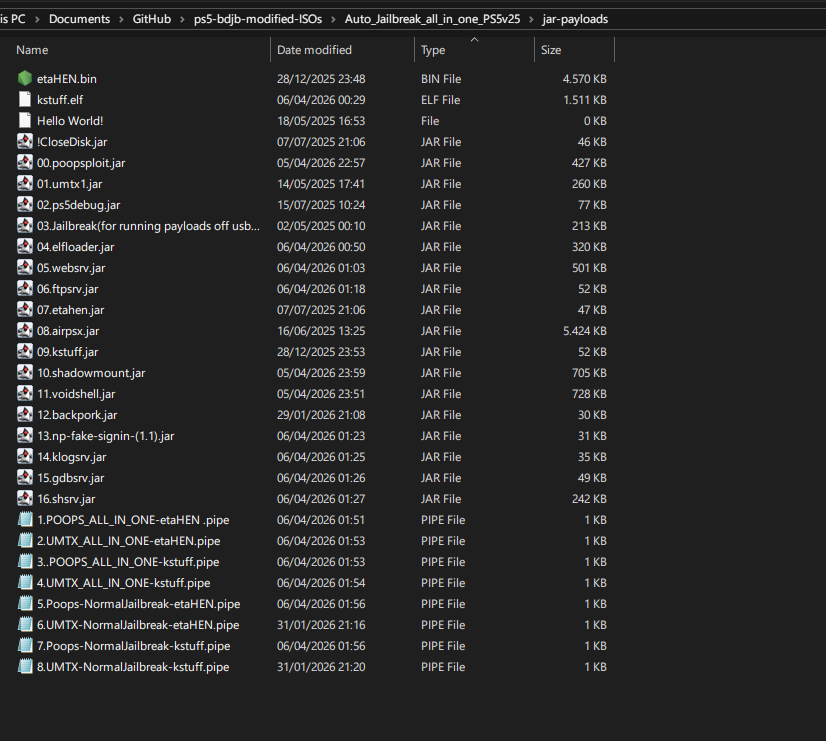Screen dimensions: 826x741
Task: Click the date 31/01/2026 21:20
Action: tap(321, 667)
